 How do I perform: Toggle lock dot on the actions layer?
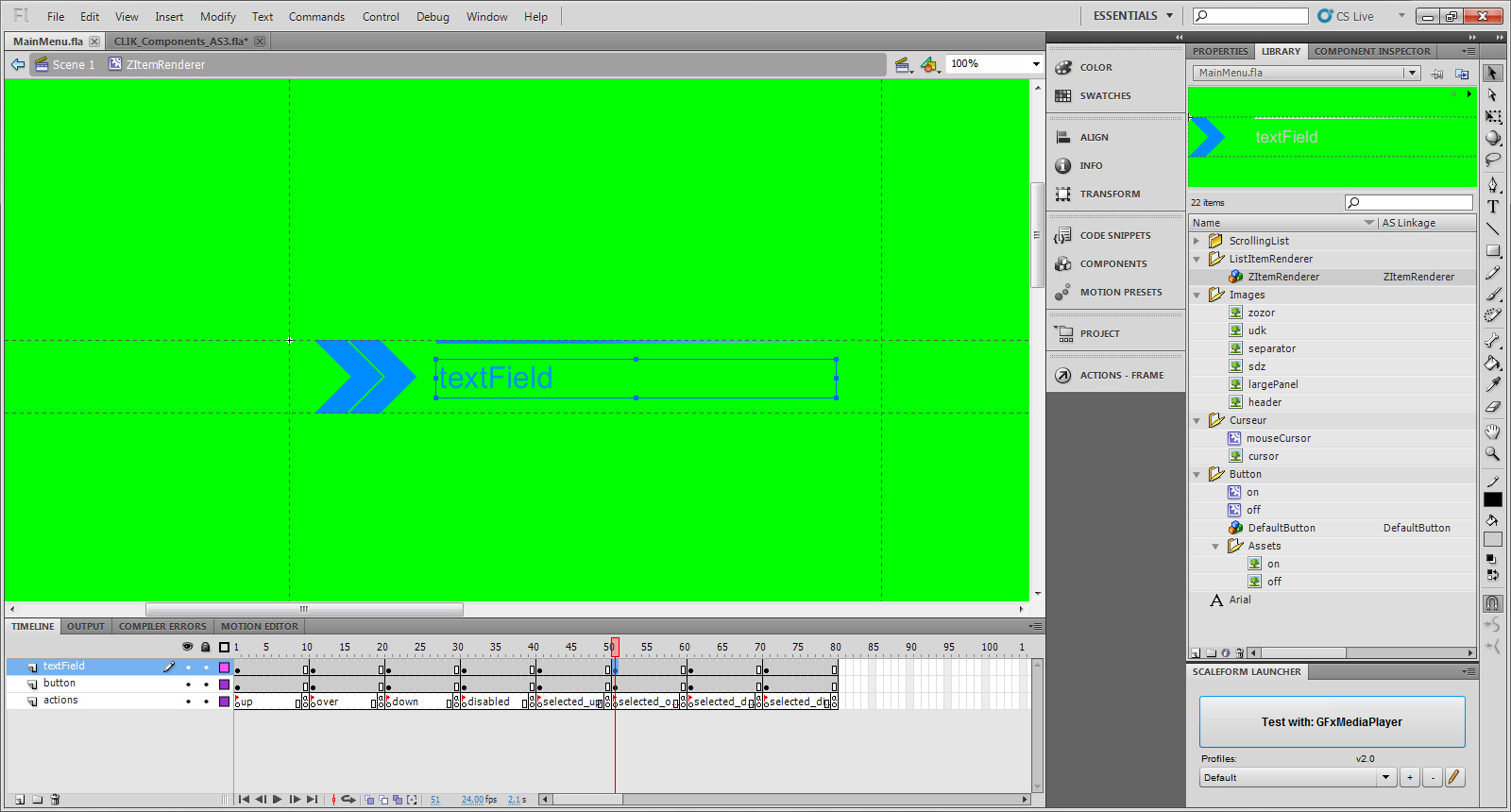tap(206, 702)
